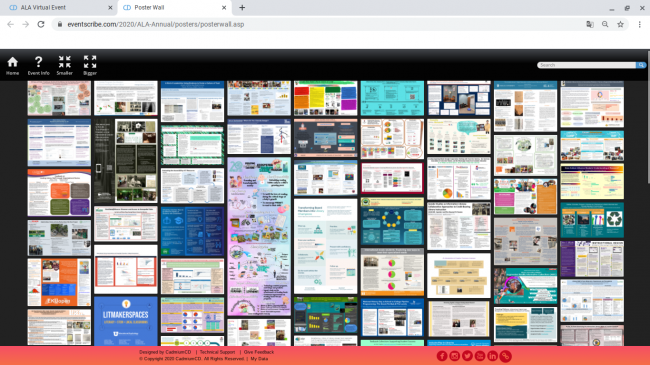The width and height of the screenshot is (650, 365).
Task: Open the chain link icon in footer
Action: click(x=505, y=356)
